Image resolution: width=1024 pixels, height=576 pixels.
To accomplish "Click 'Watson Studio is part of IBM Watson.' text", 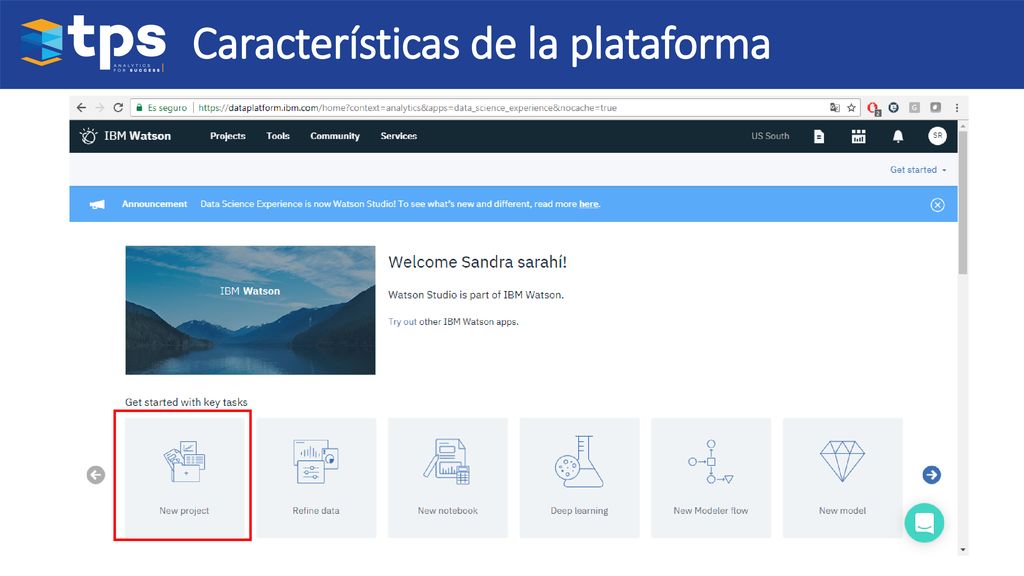I will pyautogui.click(x=476, y=295).
